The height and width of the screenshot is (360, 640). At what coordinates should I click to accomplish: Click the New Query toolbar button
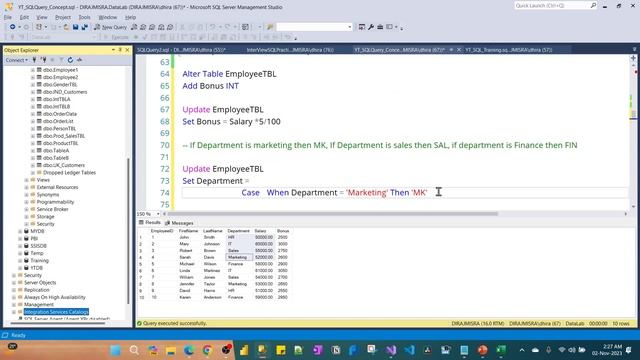[111, 27]
